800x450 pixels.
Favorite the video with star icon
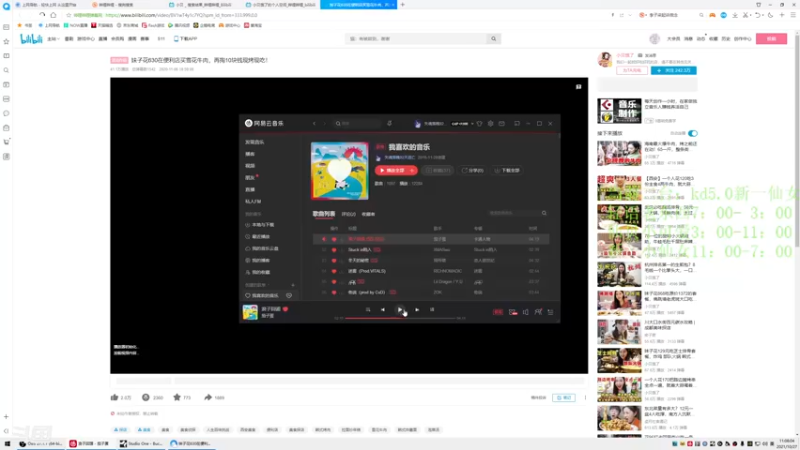(x=177, y=397)
